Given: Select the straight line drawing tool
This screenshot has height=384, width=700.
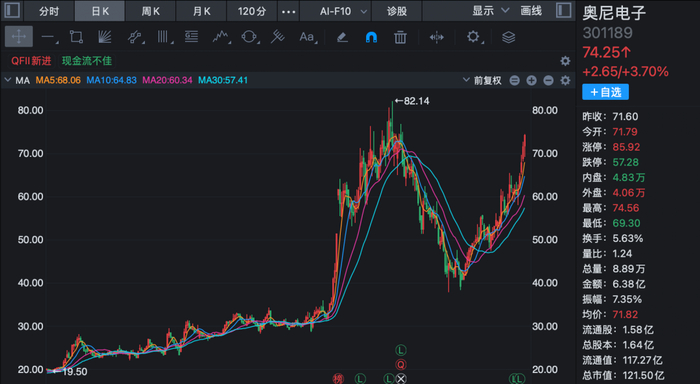Looking at the screenshot, I should point(48,37).
